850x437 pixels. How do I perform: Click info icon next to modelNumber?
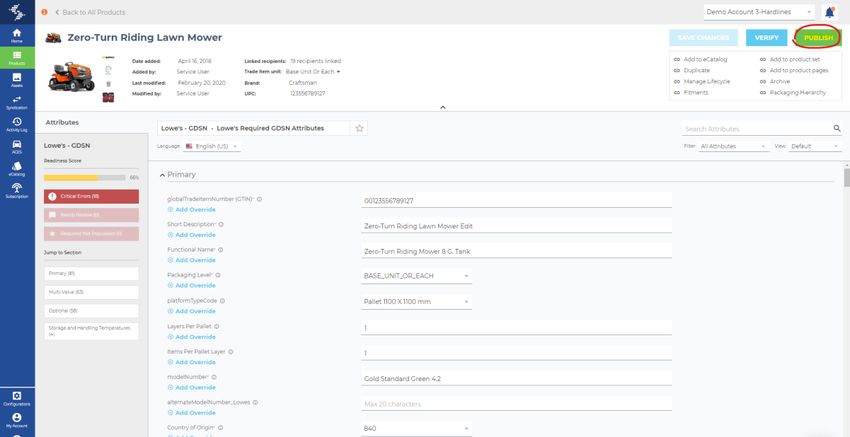[x=214, y=377]
